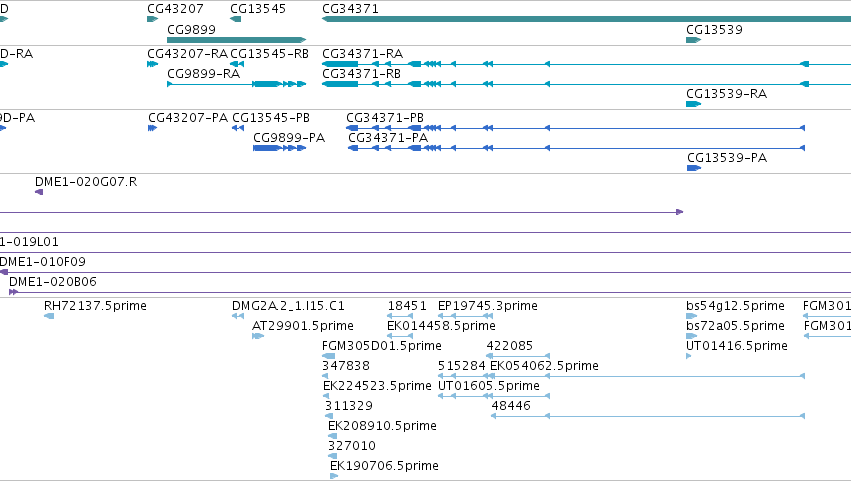Select the 347838 feature label
The image size is (851, 481).
[x=346, y=366]
